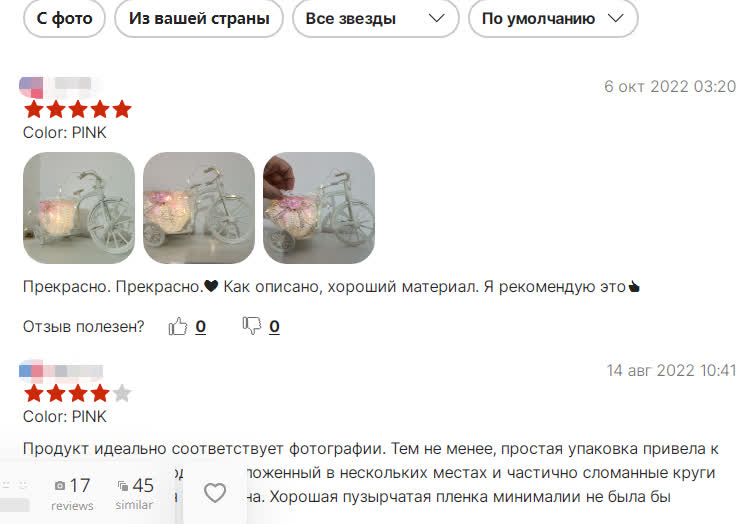Screen dimensions: 742x524
Task: Expand the 'По умолчанию' sort dropdown
Action: pos(553,18)
